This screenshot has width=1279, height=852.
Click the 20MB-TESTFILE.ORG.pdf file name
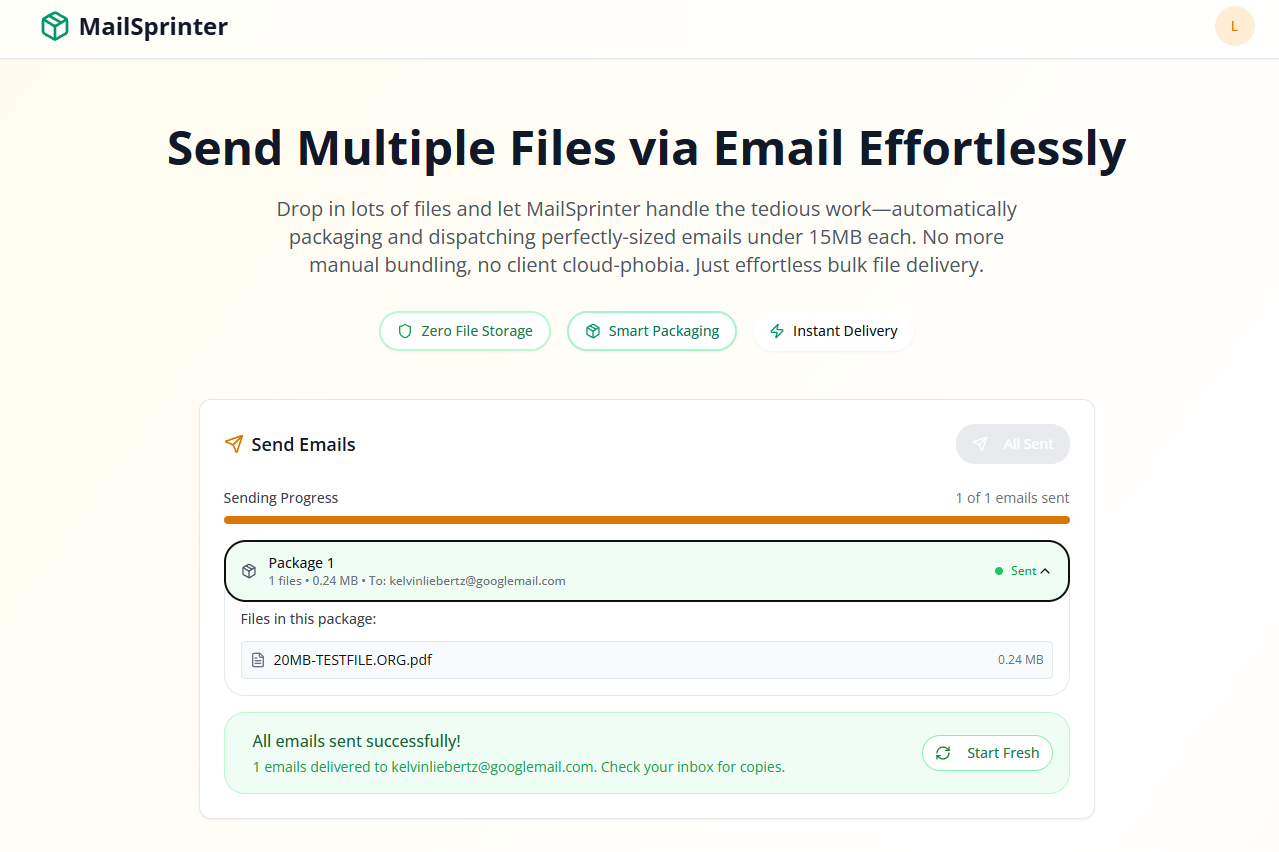[x=353, y=660]
